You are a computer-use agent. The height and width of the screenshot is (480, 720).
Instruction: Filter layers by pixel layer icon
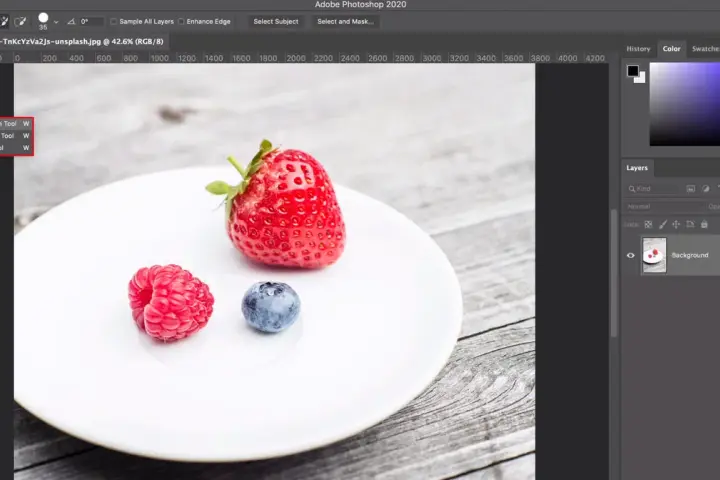click(691, 189)
